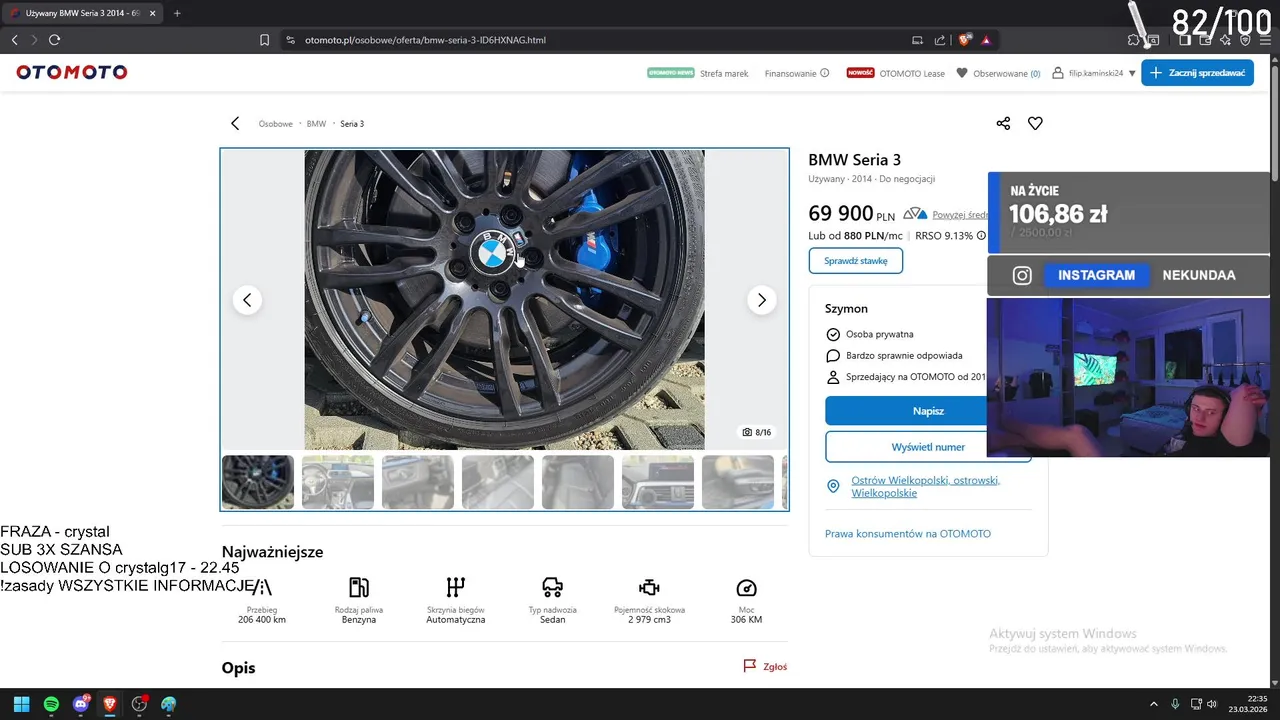
Task: Open Prawa konsumentów na OTOMOTO link
Action: coord(908,534)
